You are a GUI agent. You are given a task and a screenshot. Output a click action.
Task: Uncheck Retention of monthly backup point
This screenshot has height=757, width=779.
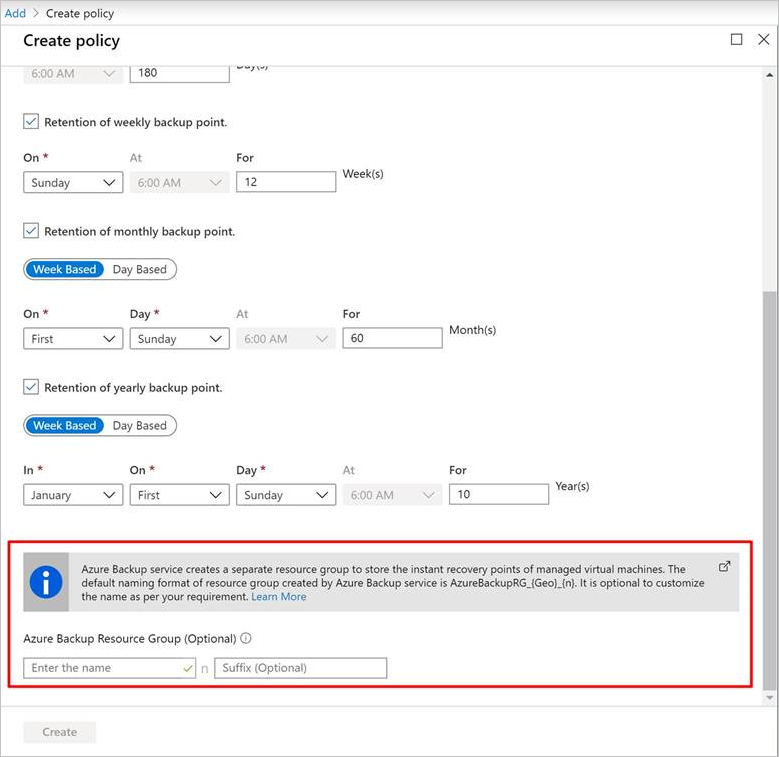31,231
